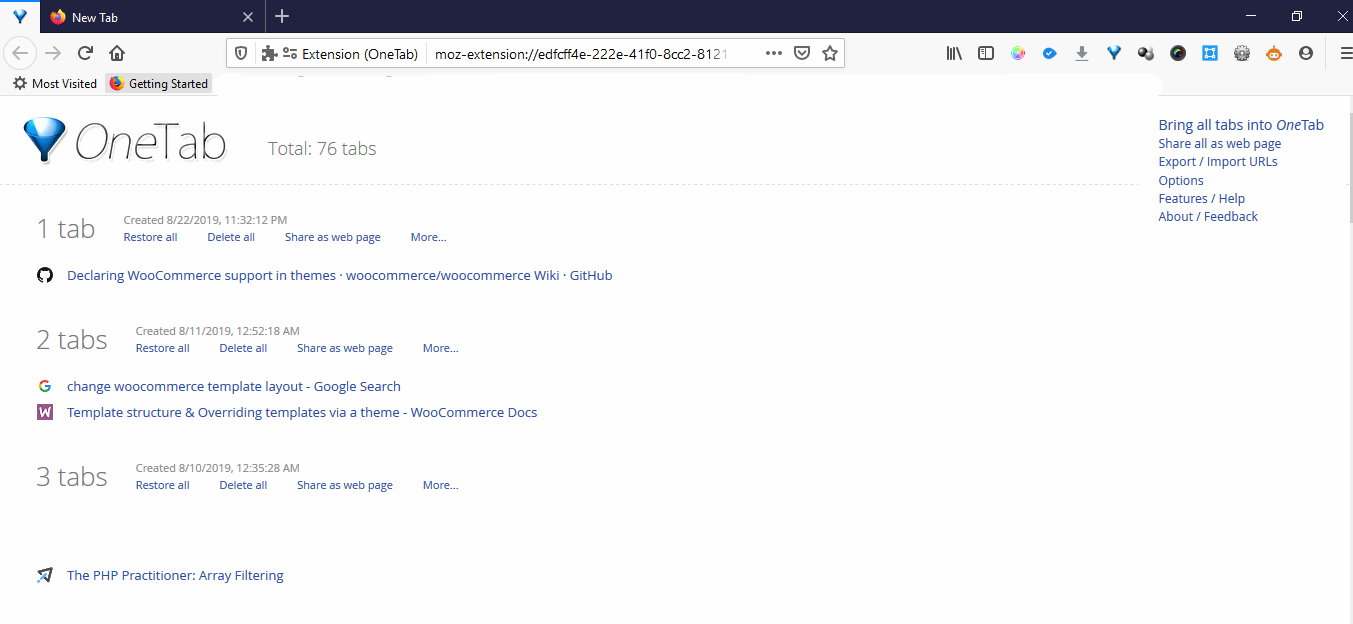Open the Firefox account profile icon
1353x624 pixels.
[x=1305, y=53]
